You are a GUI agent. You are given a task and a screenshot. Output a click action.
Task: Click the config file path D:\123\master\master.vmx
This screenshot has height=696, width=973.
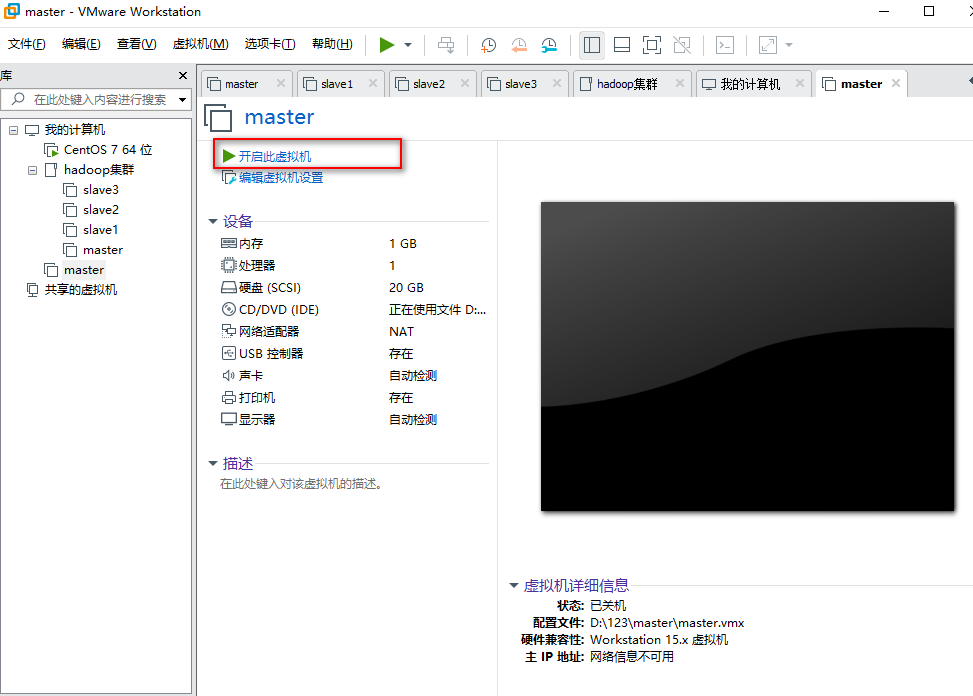click(666, 623)
